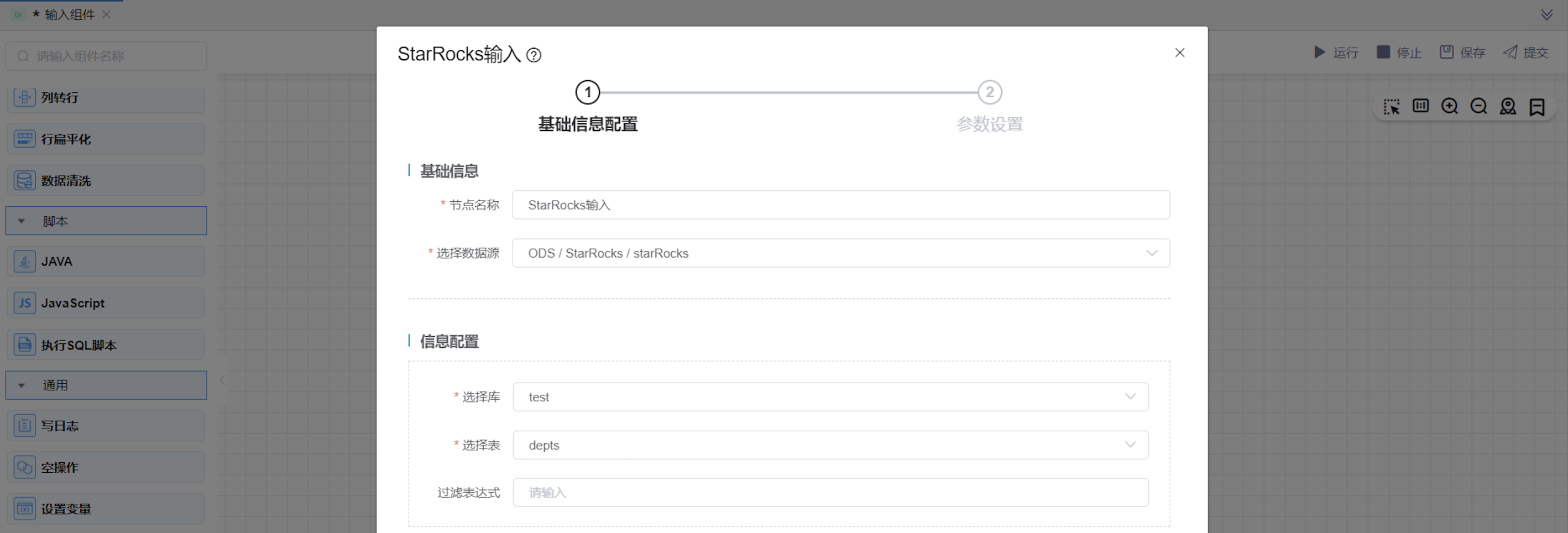Collapse the 通用 component group

point(106,385)
